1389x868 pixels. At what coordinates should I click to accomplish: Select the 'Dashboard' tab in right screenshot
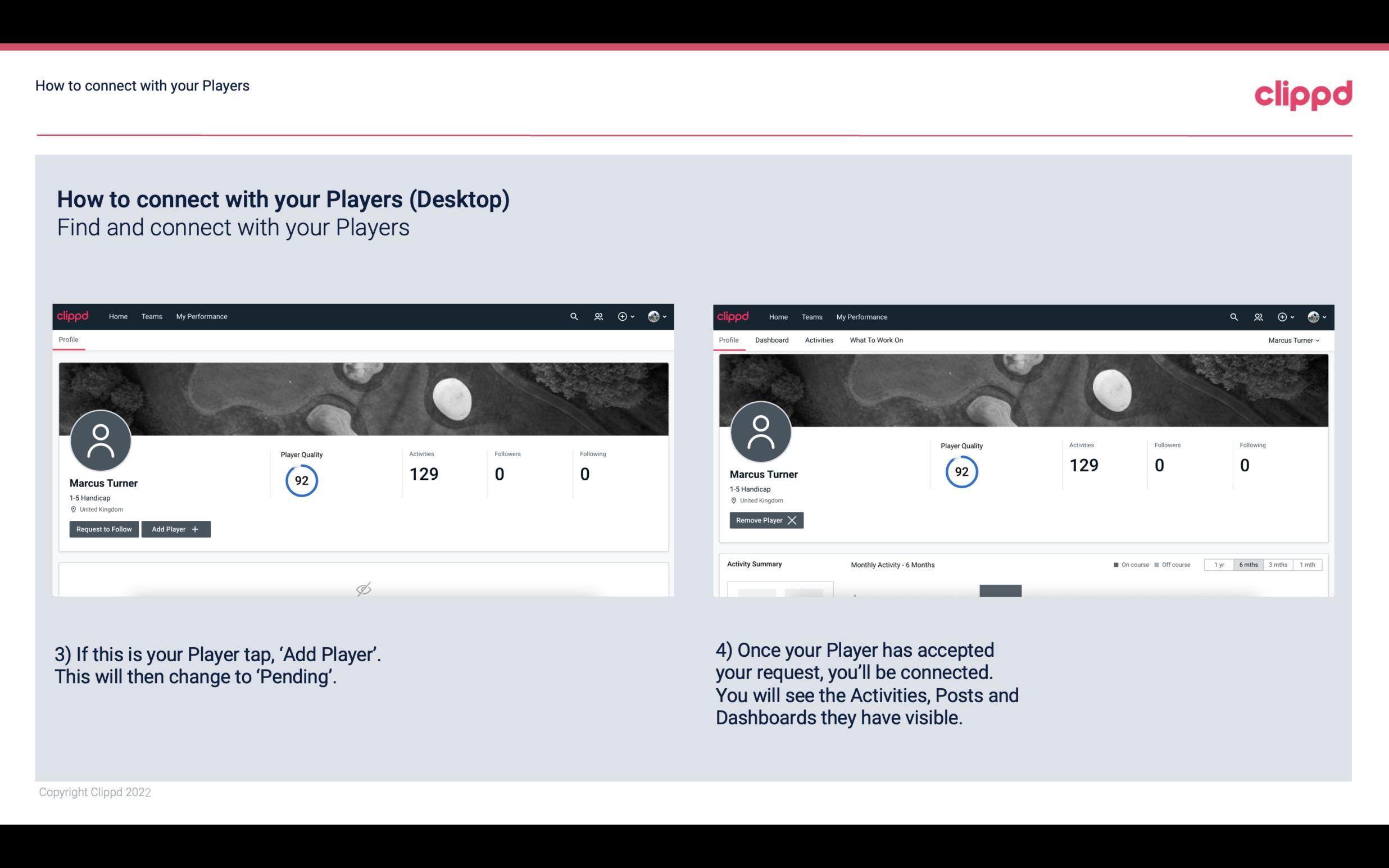click(773, 340)
